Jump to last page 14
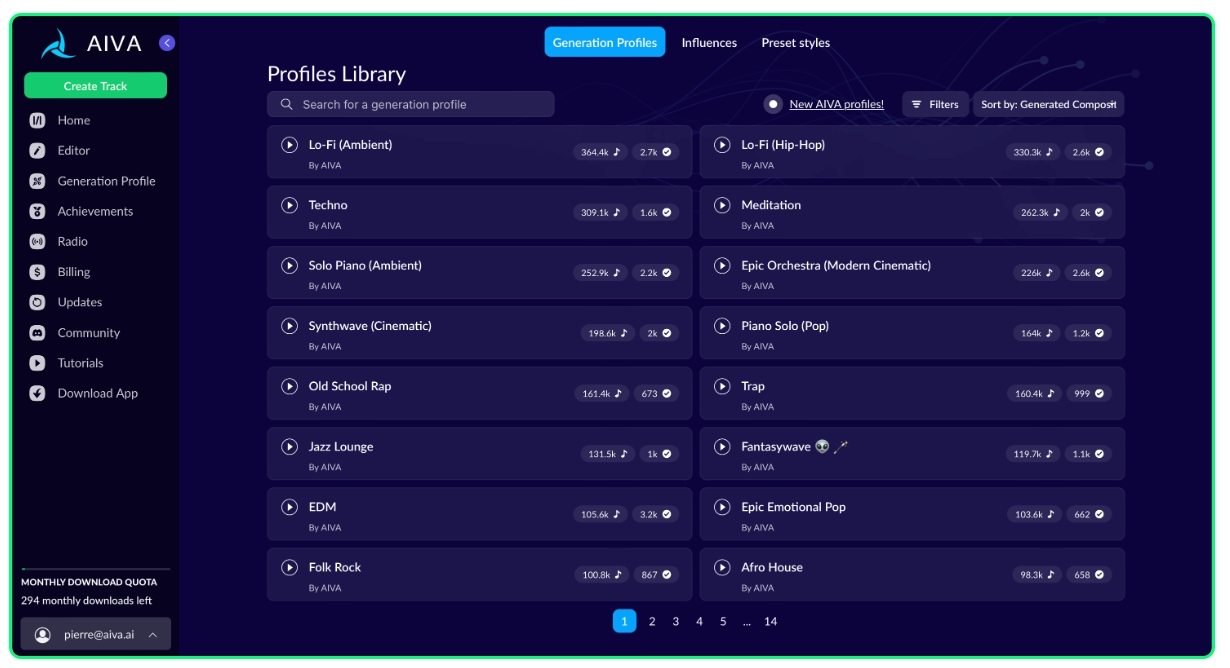 click(x=771, y=621)
